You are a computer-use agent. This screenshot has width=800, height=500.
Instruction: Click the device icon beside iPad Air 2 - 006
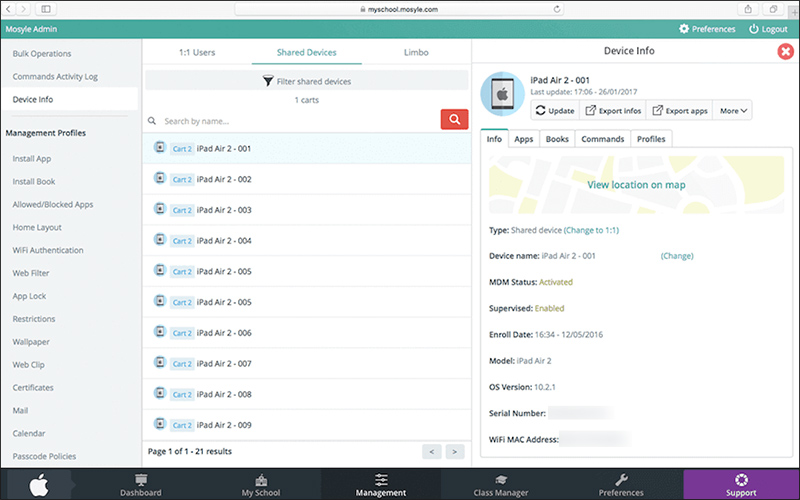[x=160, y=332]
